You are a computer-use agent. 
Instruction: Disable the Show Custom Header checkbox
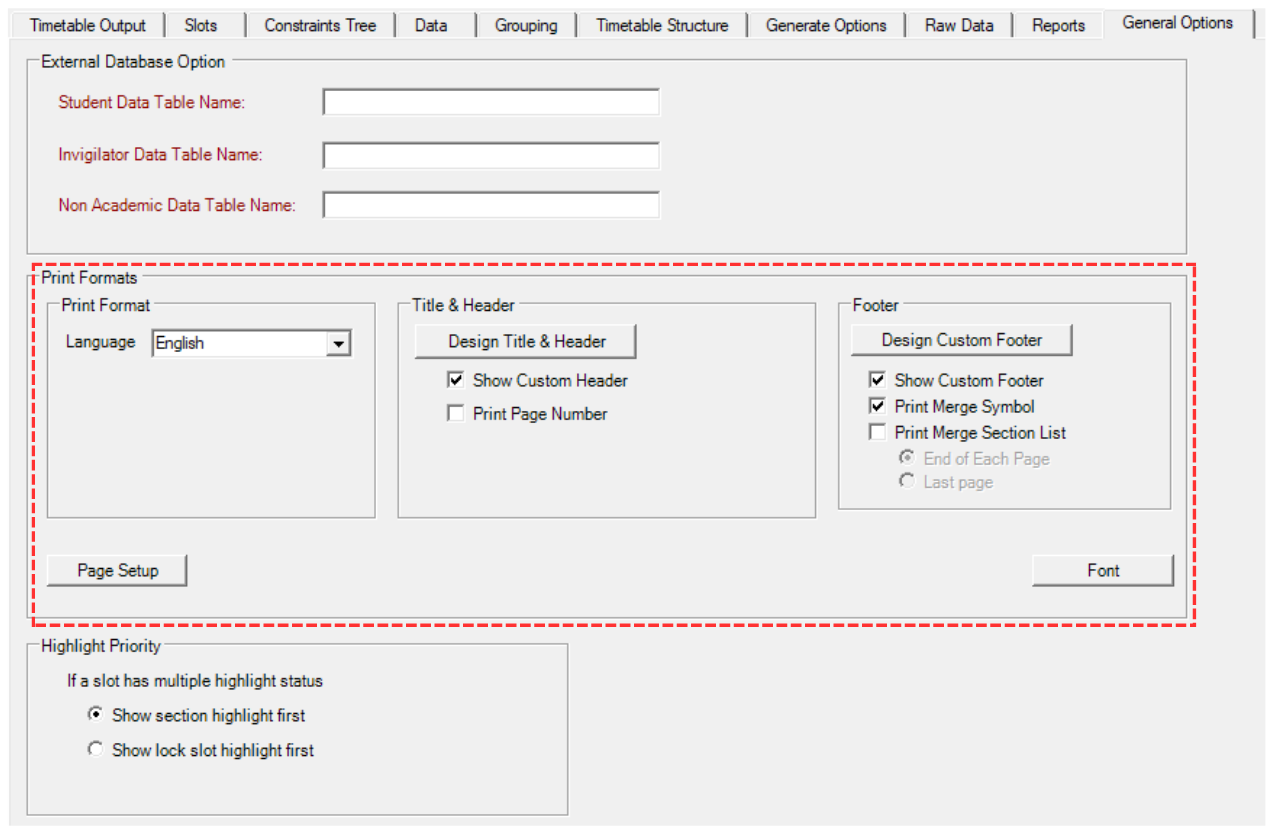coord(456,381)
